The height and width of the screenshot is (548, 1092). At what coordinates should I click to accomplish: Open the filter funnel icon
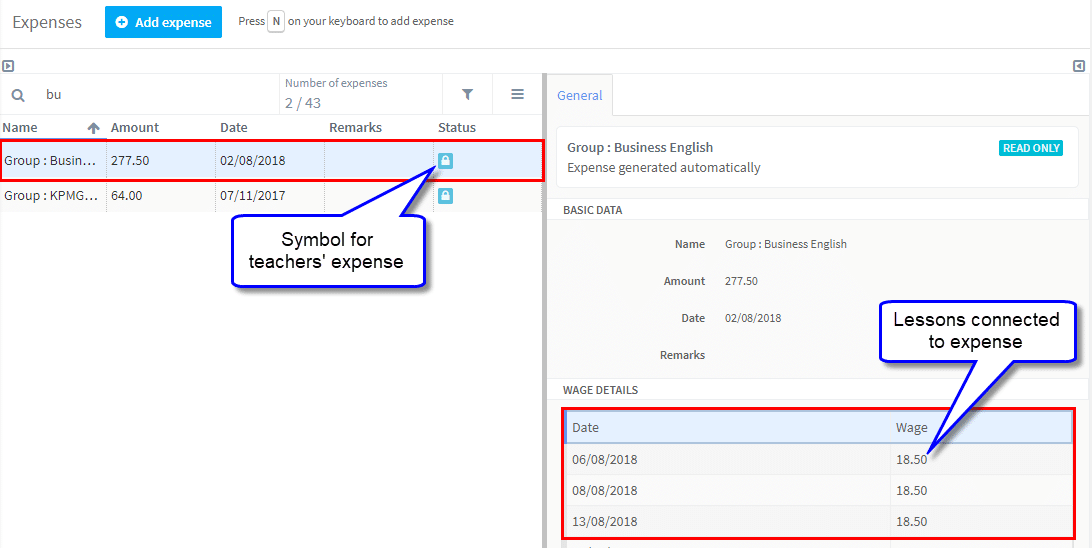pyautogui.click(x=468, y=94)
